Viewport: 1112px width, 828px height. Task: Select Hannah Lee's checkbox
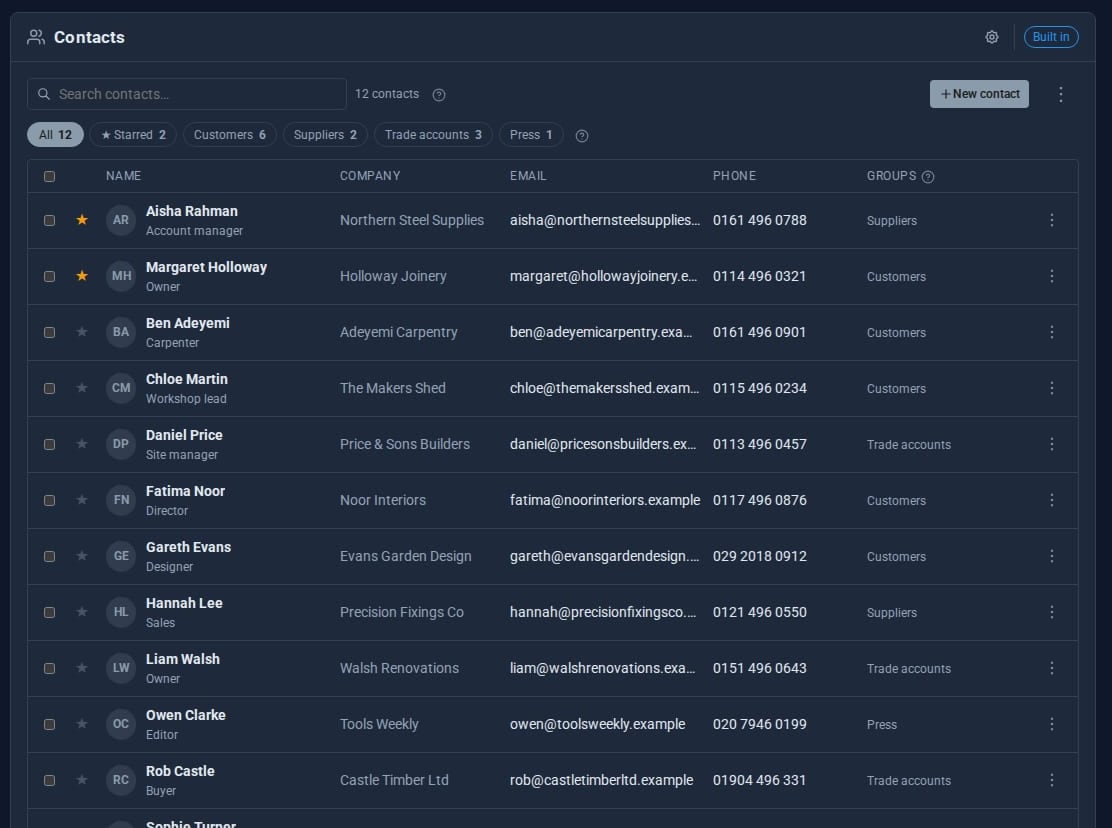pos(50,612)
